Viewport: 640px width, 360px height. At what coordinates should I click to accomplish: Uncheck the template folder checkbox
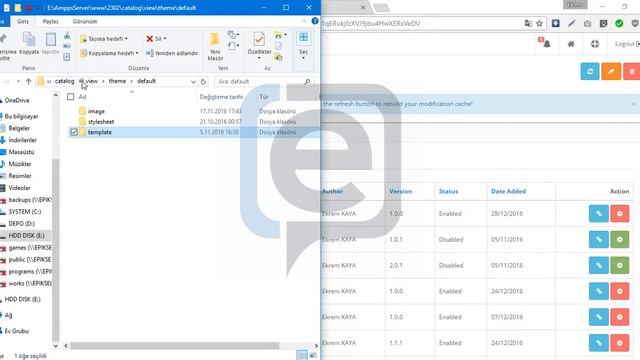tap(74, 132)
